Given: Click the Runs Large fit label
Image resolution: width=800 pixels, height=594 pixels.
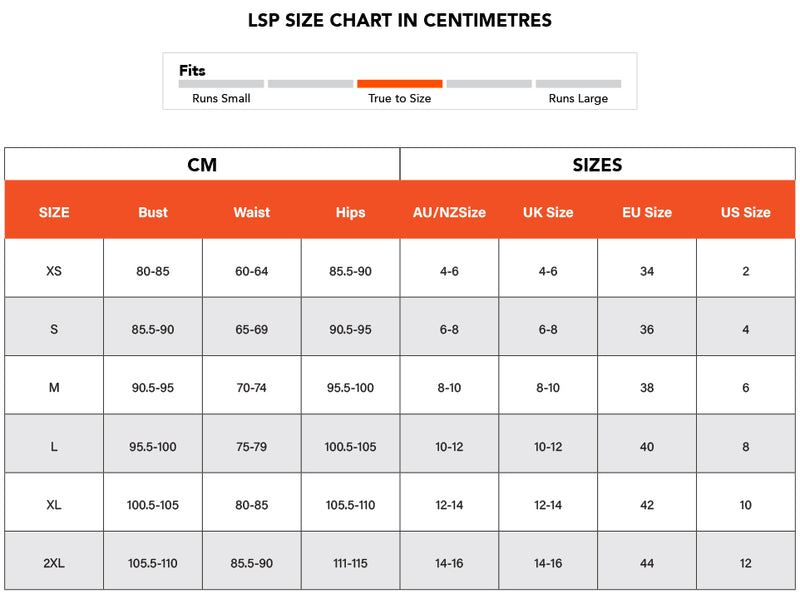Looking at the screenshot, I should [x=578, y=99].
